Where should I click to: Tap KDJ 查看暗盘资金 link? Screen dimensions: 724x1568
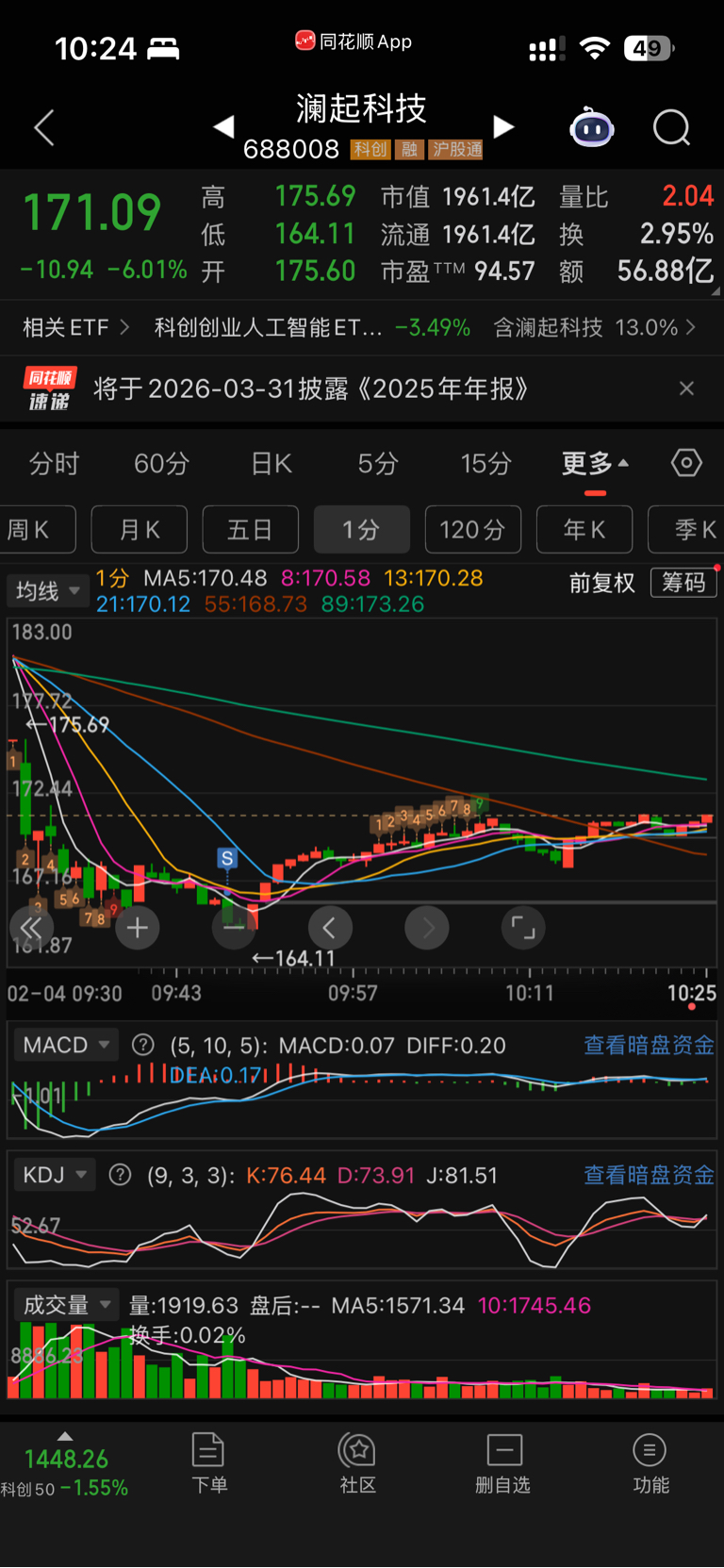[649, 1175]
